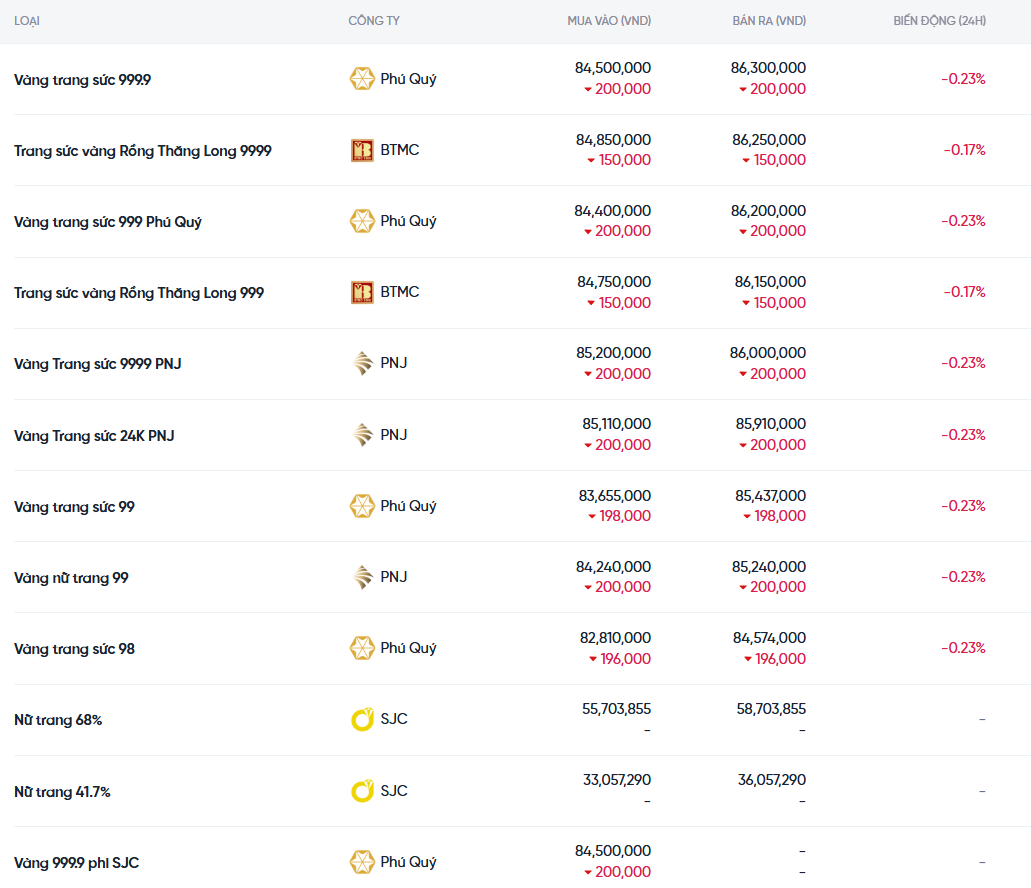Select 'Vàng Trang sức 24K PNJ' label
The width and height of the screenshot is (1031, 888).
point(94,436)
